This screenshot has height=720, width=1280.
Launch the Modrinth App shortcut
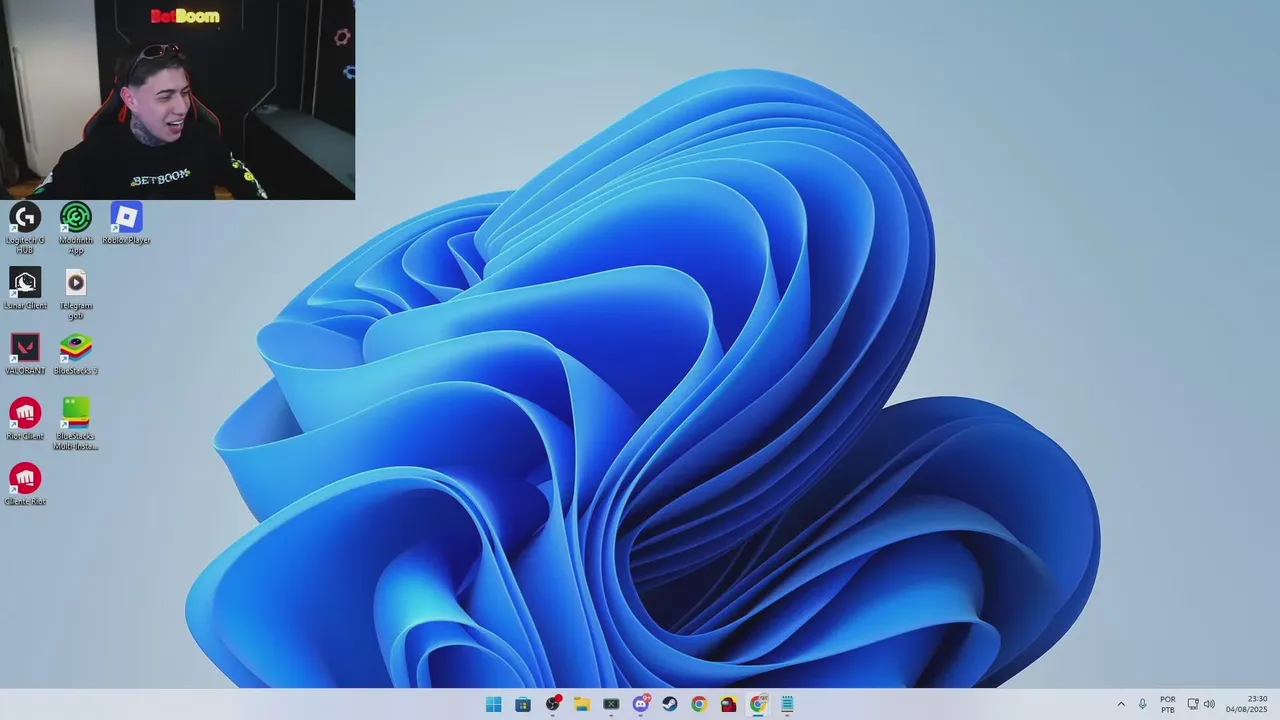76,227
